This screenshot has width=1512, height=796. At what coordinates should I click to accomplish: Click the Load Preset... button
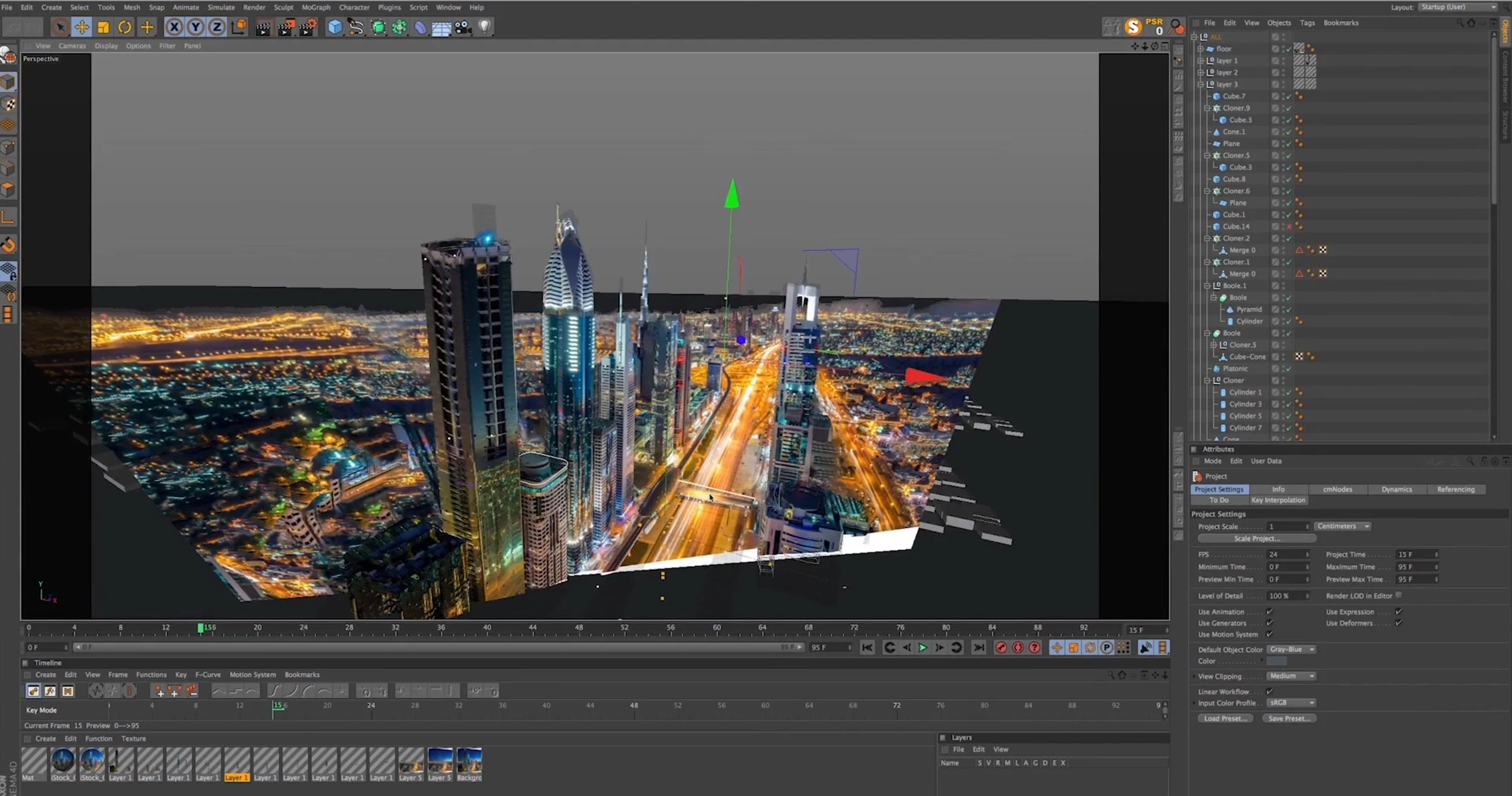(x=1225, y=719)
